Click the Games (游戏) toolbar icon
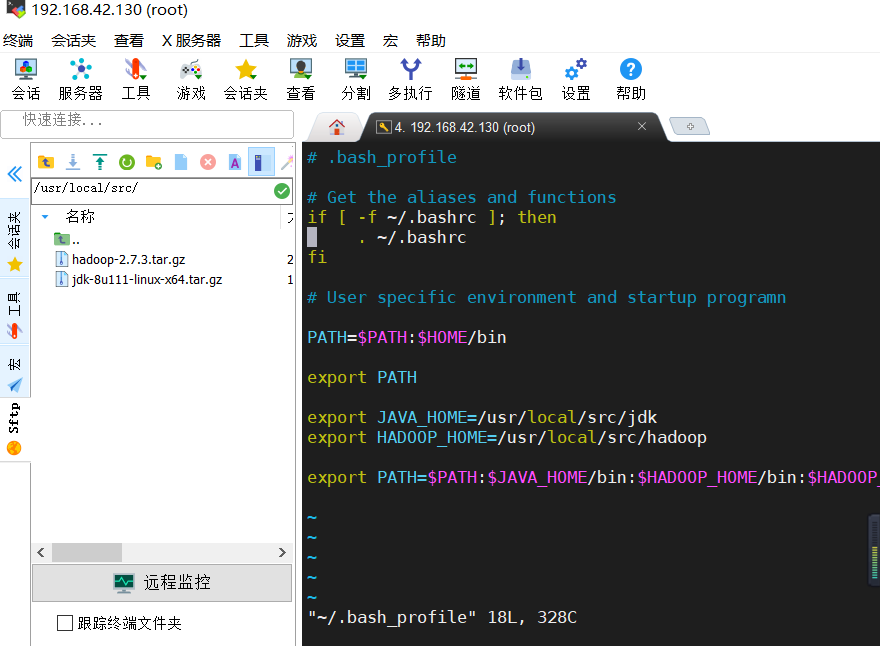This screenshot has width=880, height=646. 191,80
